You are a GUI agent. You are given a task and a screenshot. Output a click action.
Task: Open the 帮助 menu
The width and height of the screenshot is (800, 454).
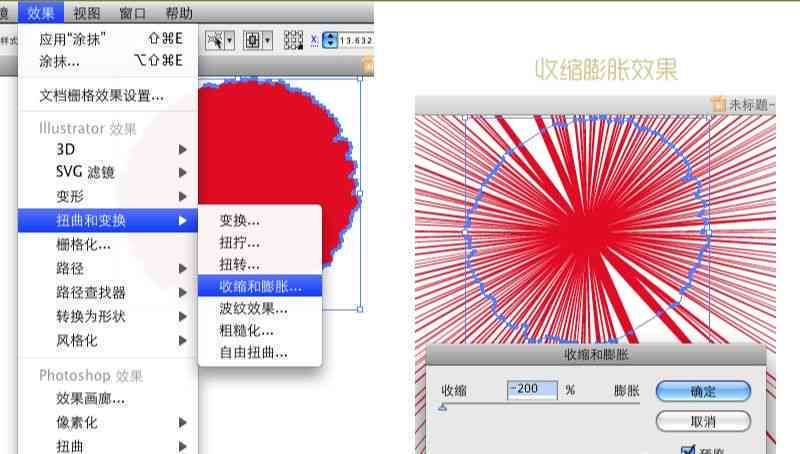179,13
